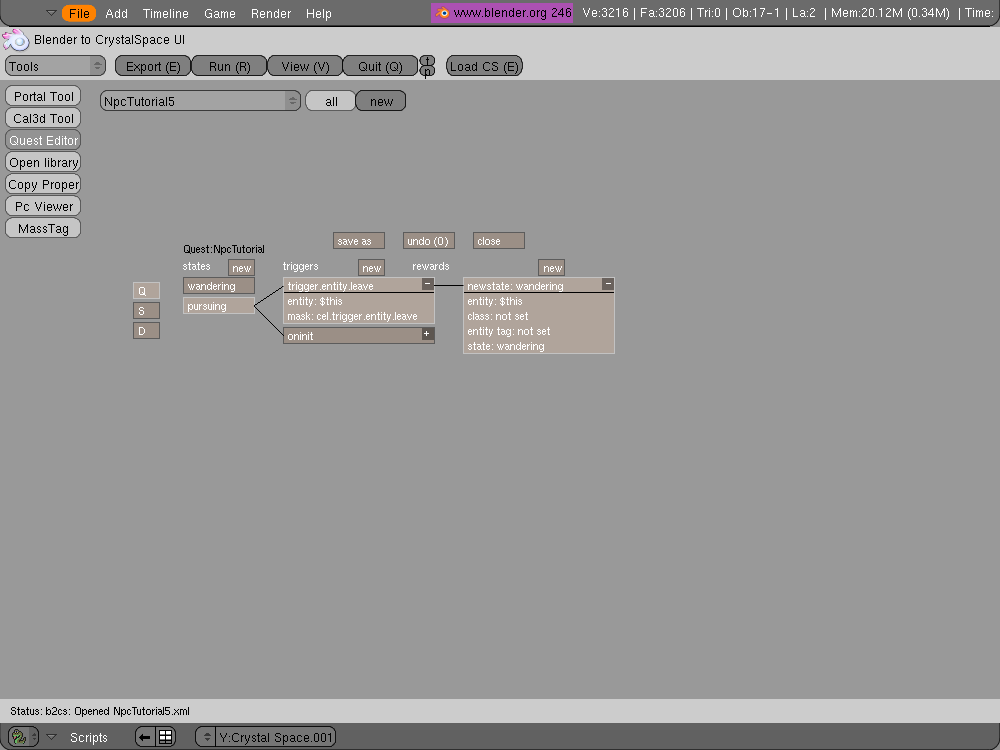Screen dimensions: 1000x750
Task: Click the Export (E) button
Action: (x=153, y=66)
